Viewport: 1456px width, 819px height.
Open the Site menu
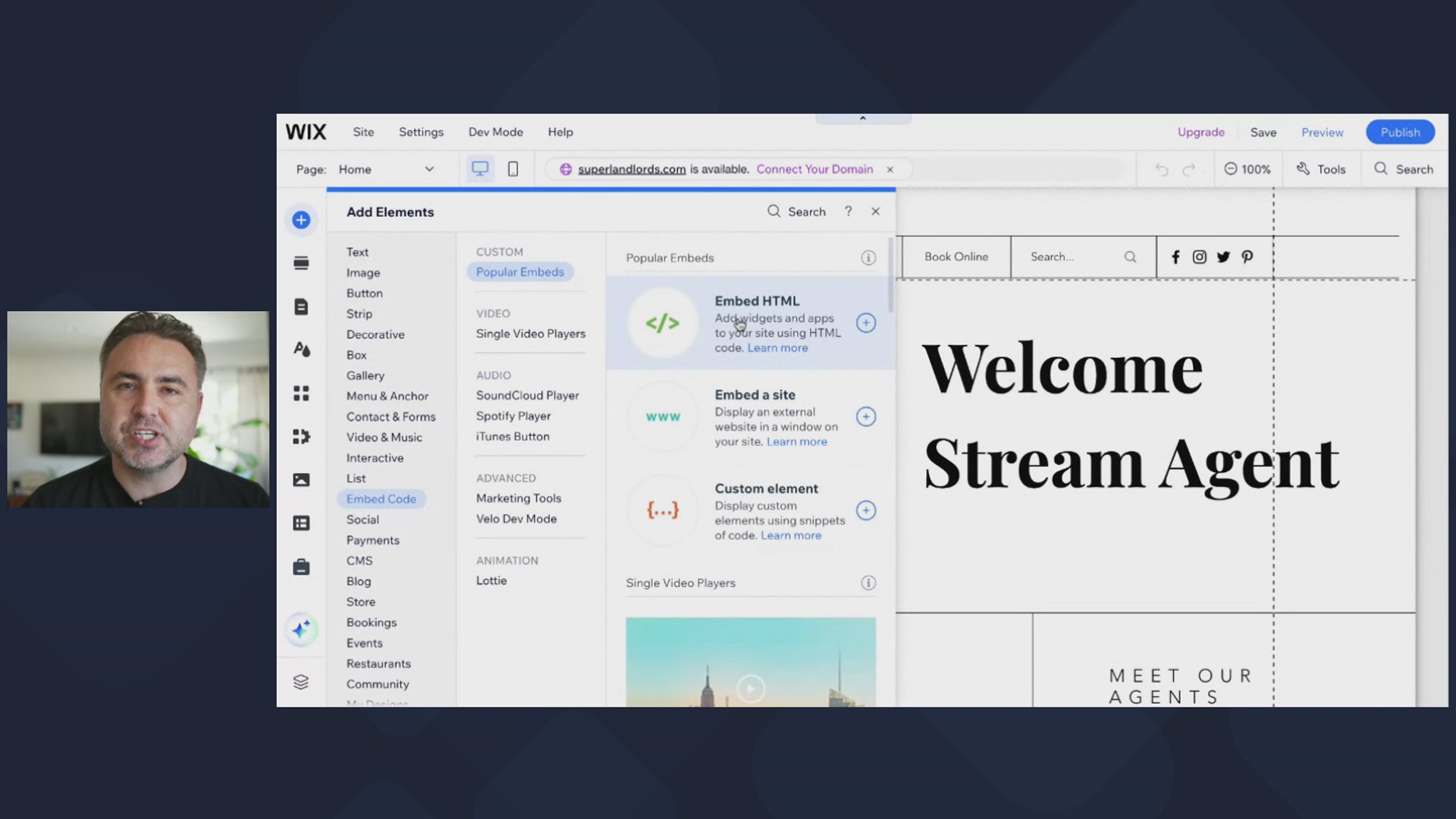(x=363, y=132)
